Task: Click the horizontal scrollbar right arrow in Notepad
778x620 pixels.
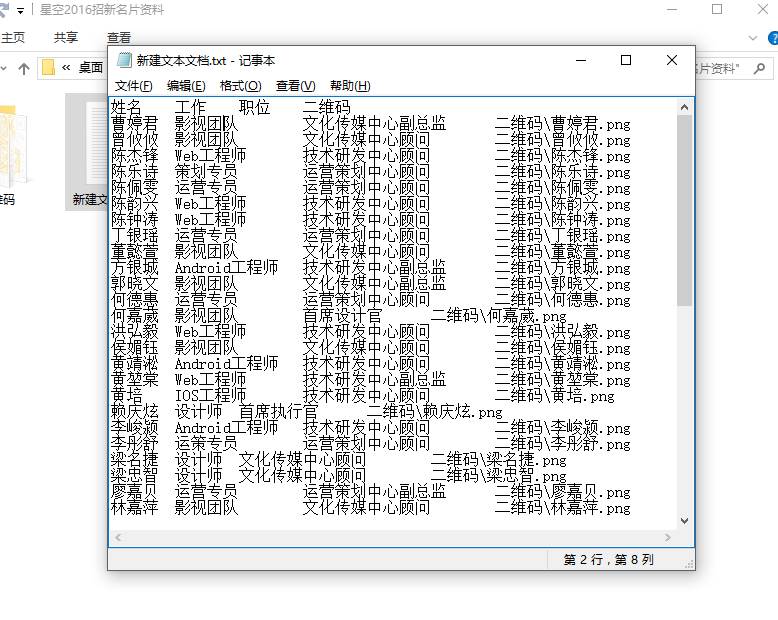Action: (x=668, y=537)
